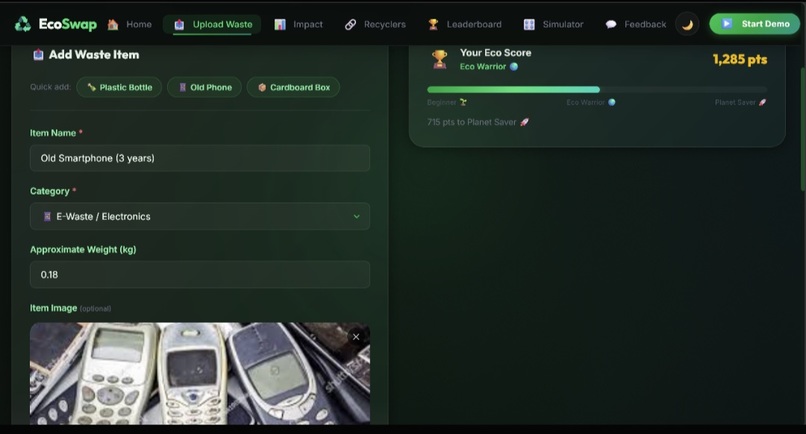This screenshot has width=806, height=434.
Task: Go to the Recyclers page
Action: tap(375, 24)
